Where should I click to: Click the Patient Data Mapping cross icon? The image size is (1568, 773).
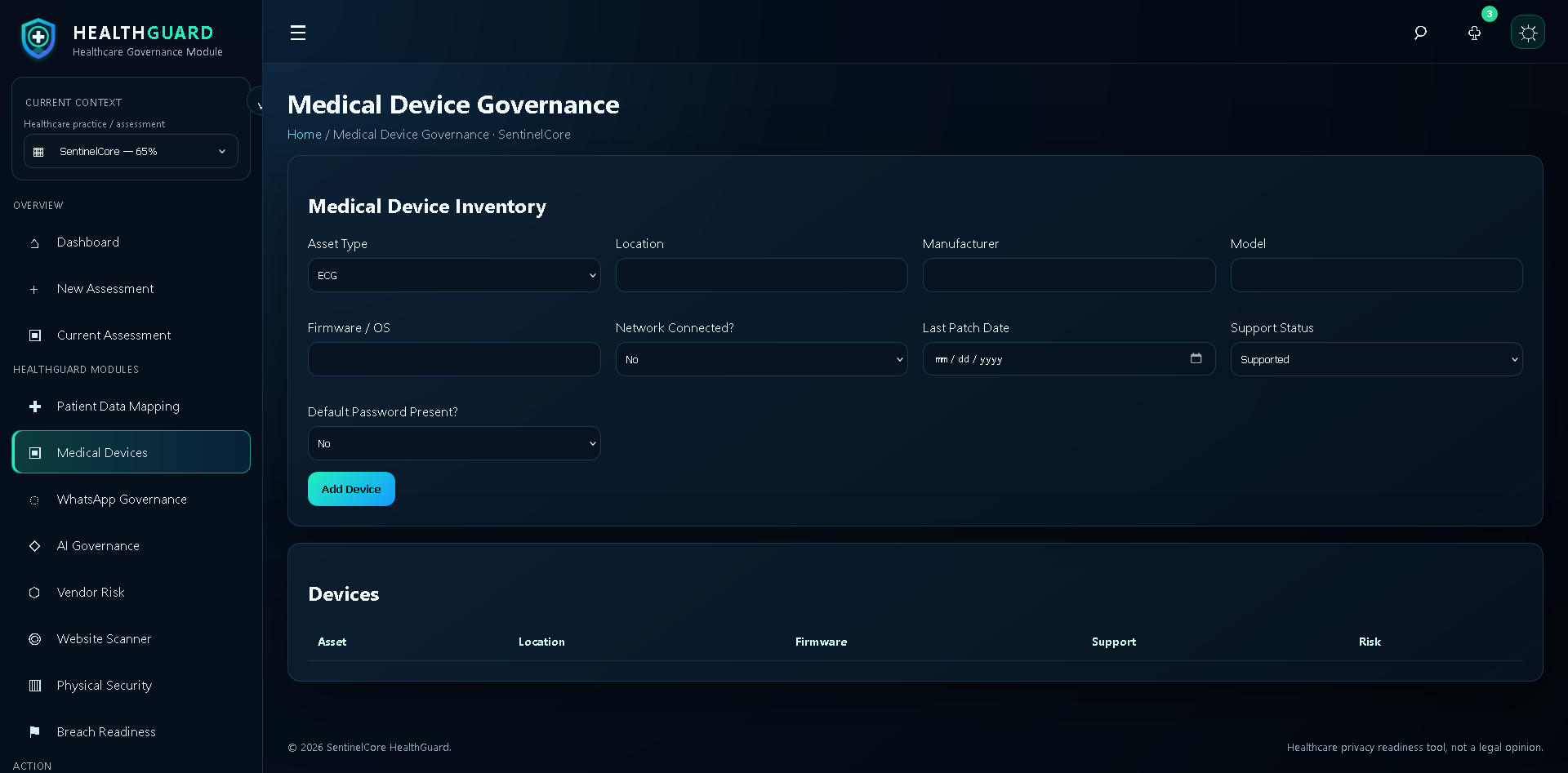coord(34,406)
